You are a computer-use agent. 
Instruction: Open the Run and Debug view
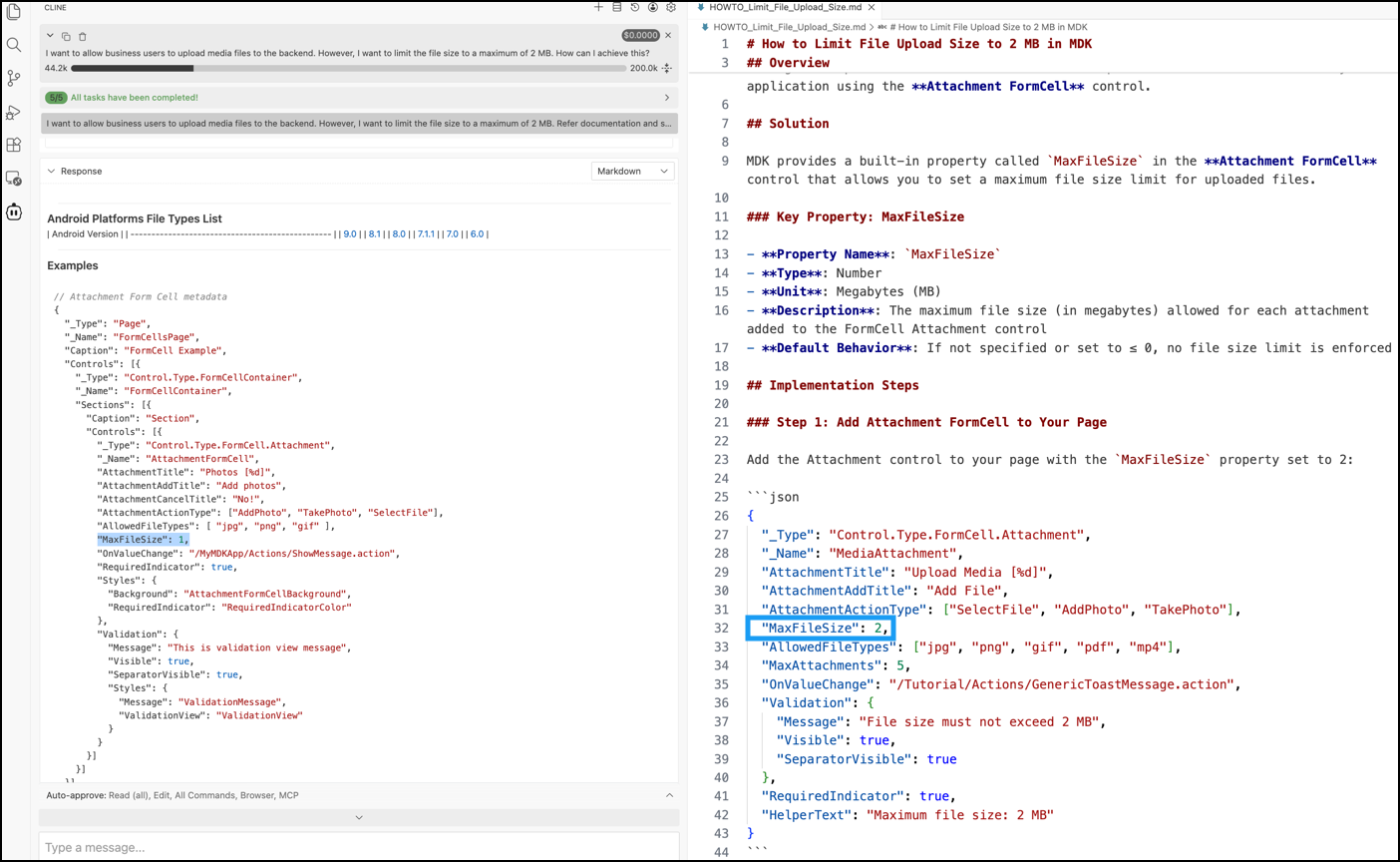coord(14,112)
